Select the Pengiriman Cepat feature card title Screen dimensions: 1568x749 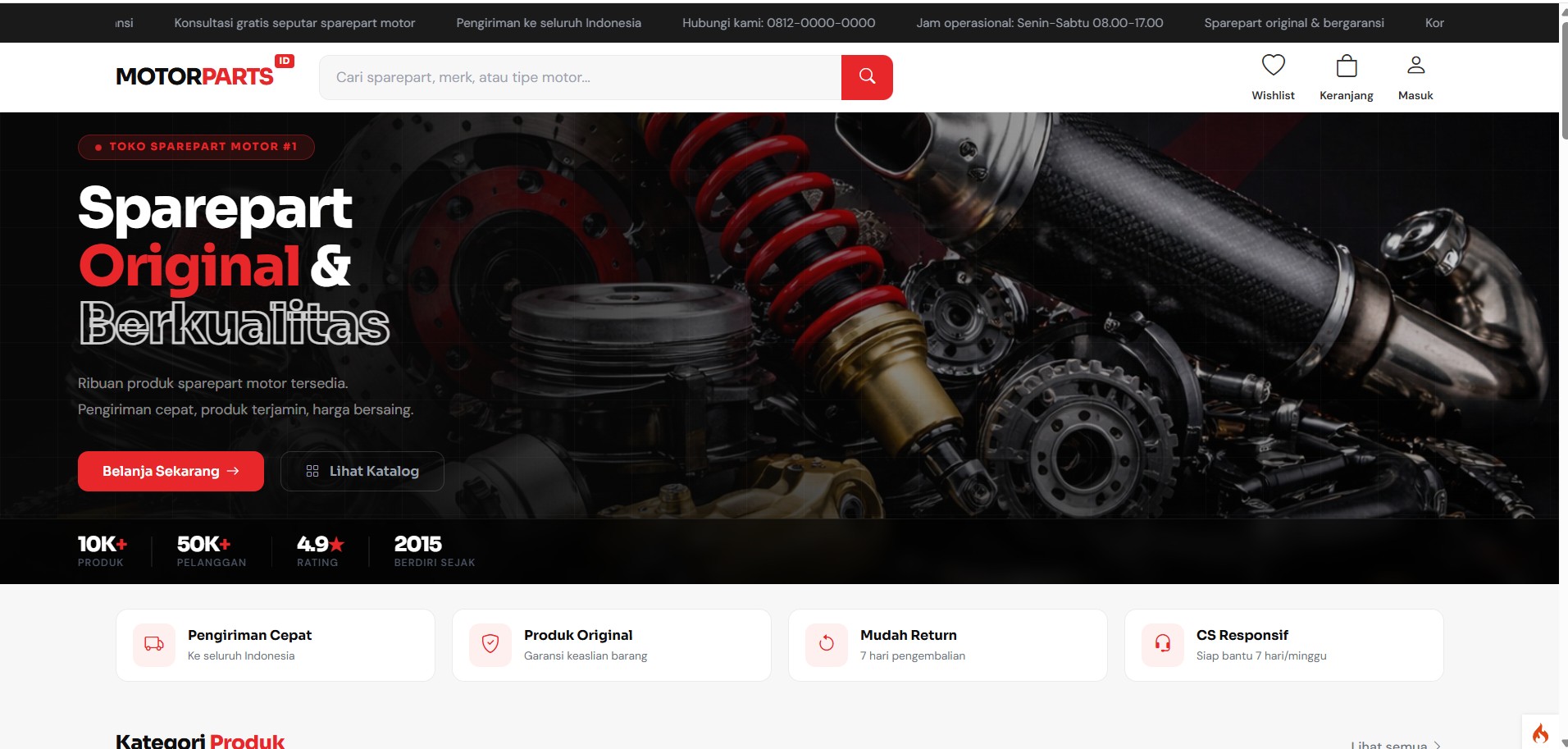point(249,635)
